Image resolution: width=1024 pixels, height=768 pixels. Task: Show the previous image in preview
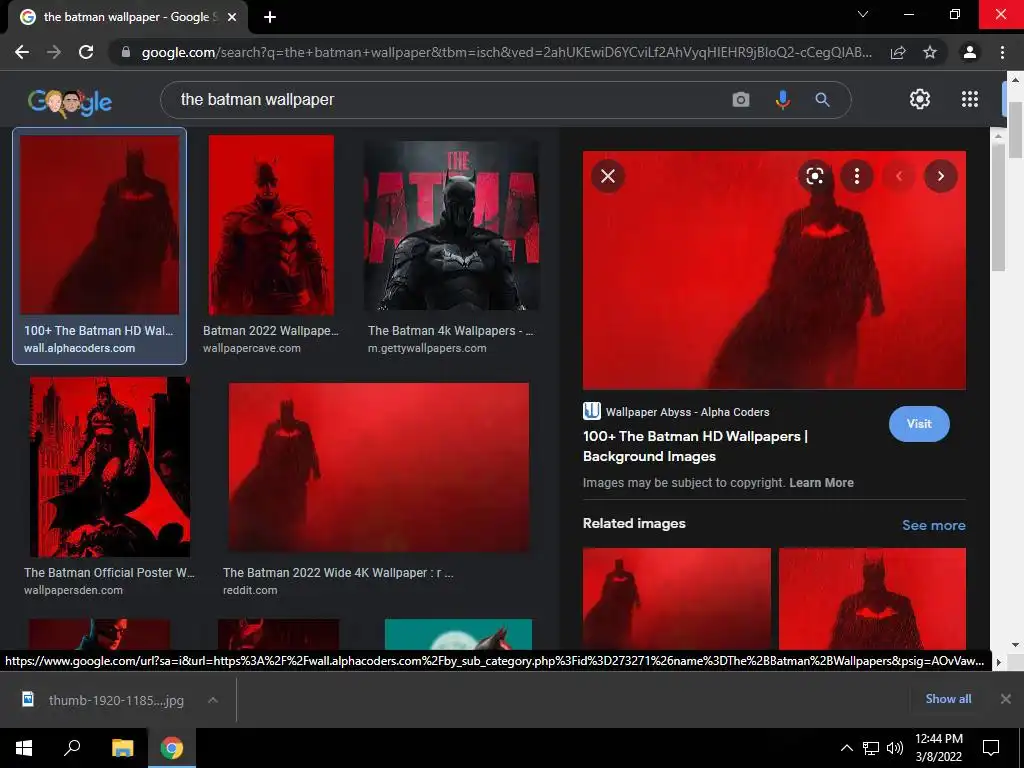click(899, 176)
